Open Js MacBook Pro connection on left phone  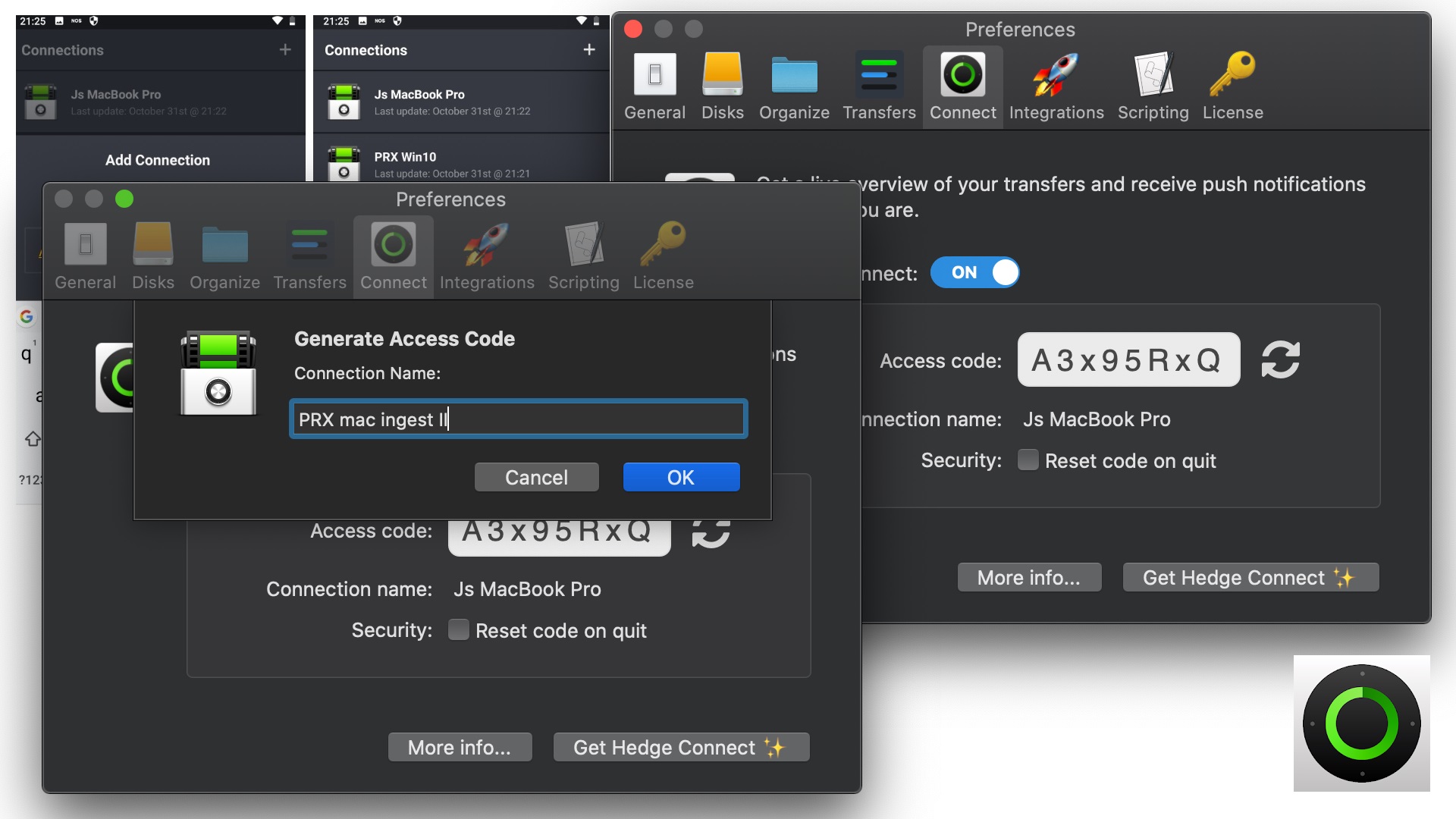click(160, 102)
